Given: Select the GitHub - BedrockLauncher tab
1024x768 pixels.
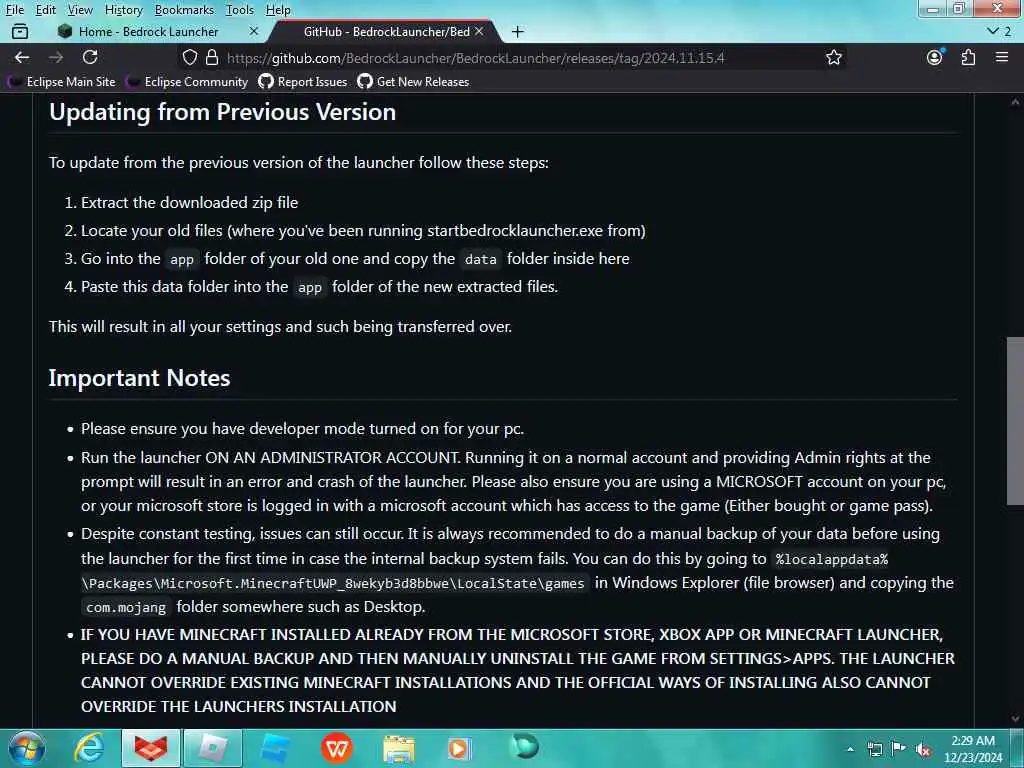Looking at the screenshot, I should click(385, 31).
